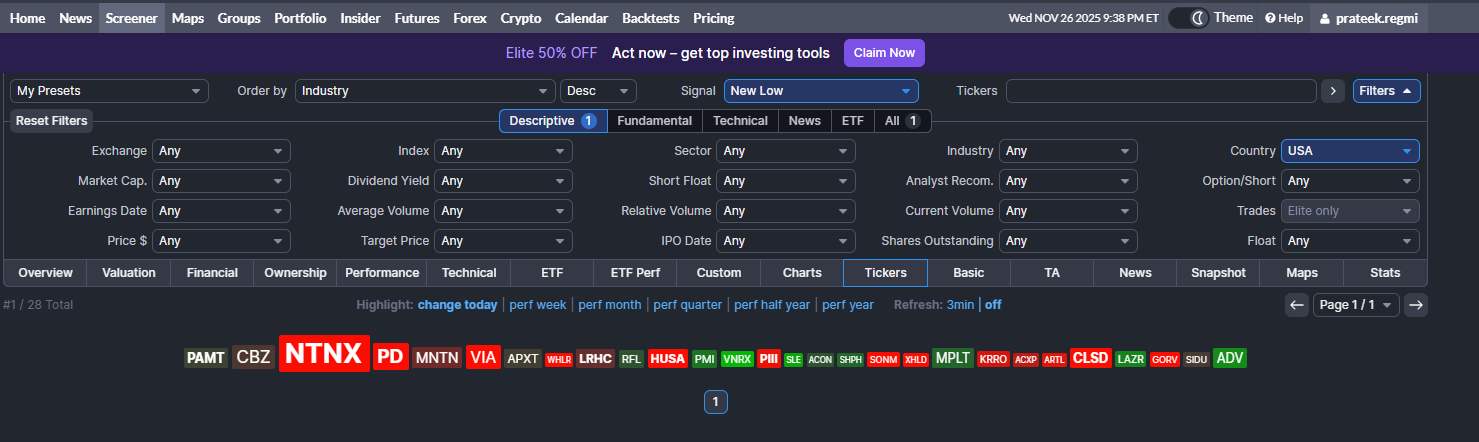Open the Exchange filter dropdown

coord(221,151)
